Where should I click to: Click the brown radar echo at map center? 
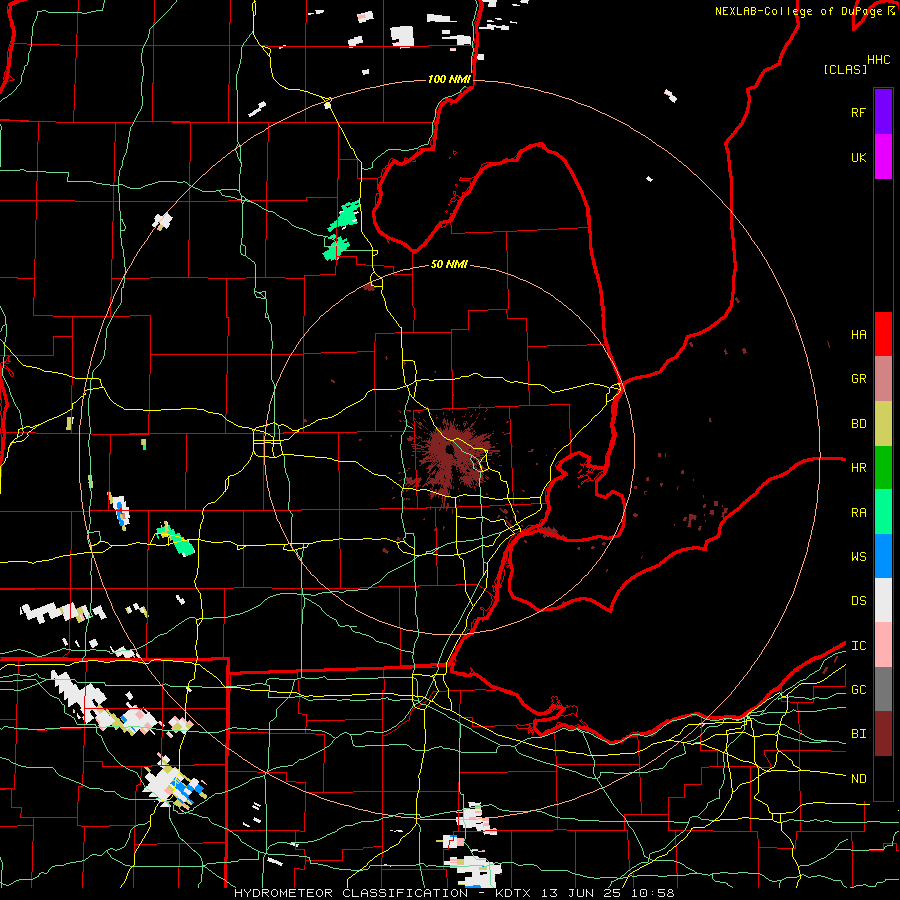(449, 455)
